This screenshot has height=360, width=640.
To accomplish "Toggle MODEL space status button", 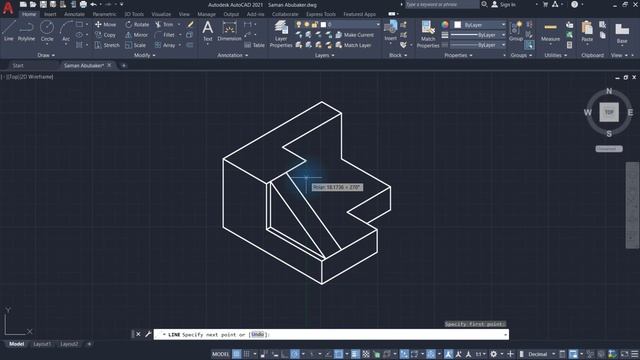I will [220, 354].
